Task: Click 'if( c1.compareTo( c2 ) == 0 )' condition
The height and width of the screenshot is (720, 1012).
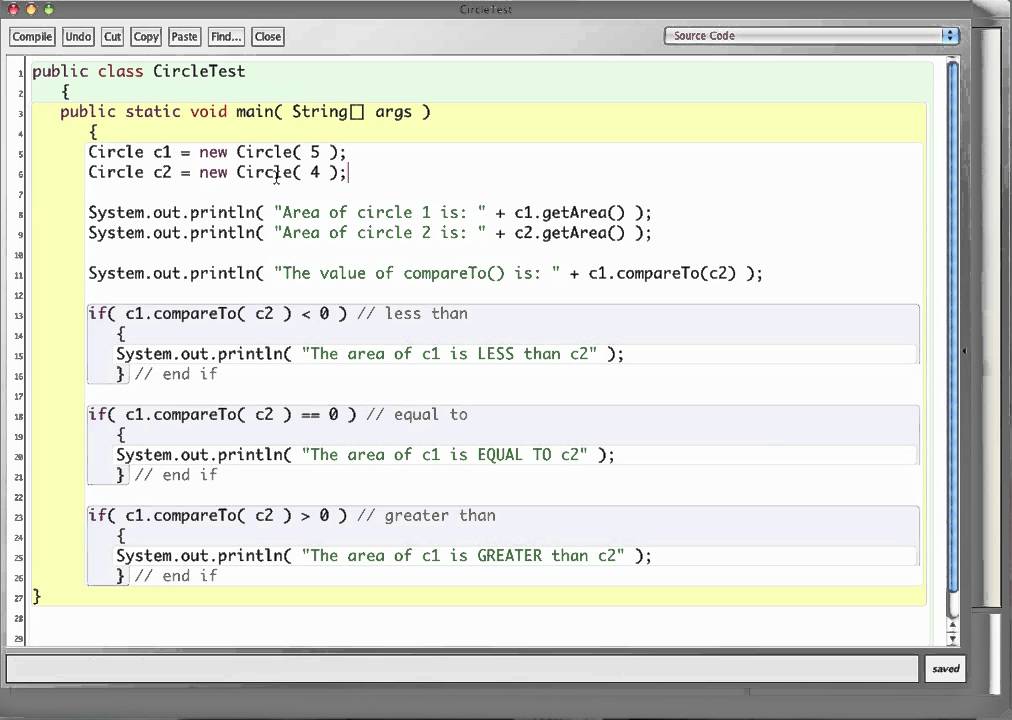Action: click(222, 414)
